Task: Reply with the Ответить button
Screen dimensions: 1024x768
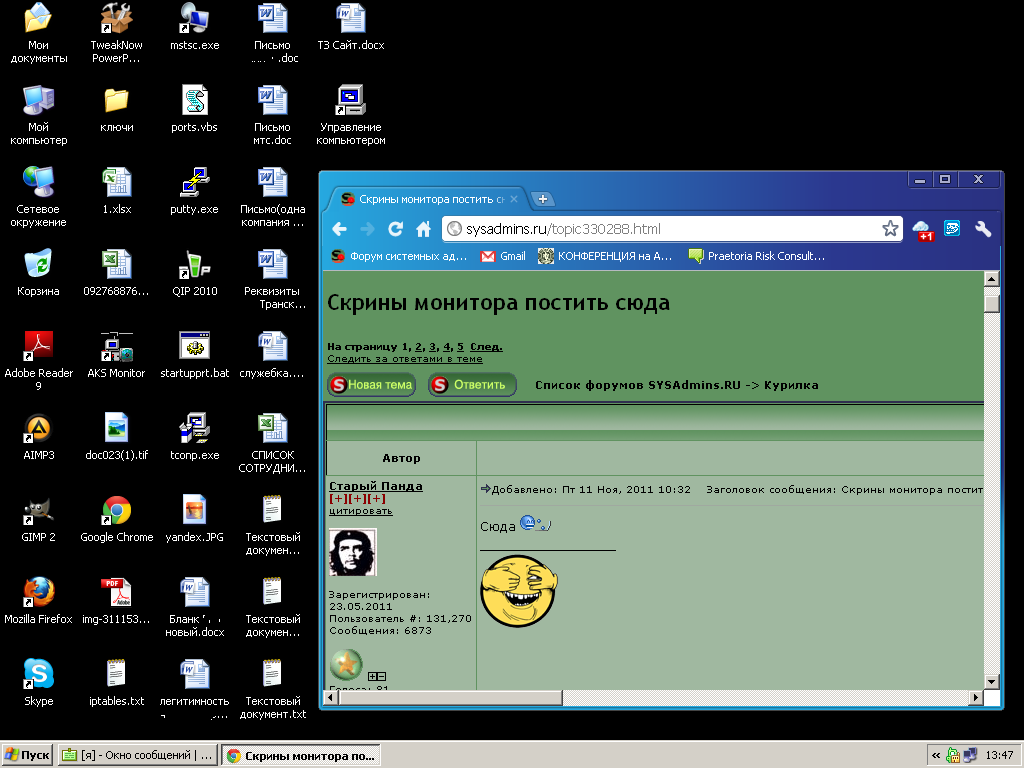Action: (x=472, y=385)
